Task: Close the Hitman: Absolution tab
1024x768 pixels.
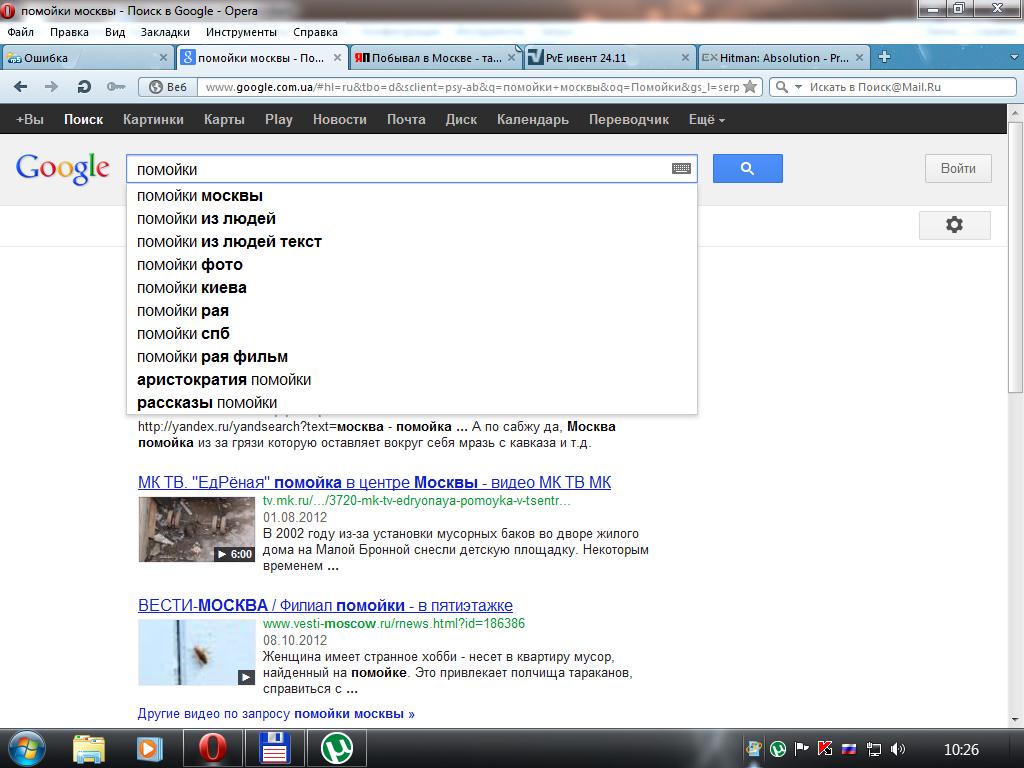Action: [859, 57]
